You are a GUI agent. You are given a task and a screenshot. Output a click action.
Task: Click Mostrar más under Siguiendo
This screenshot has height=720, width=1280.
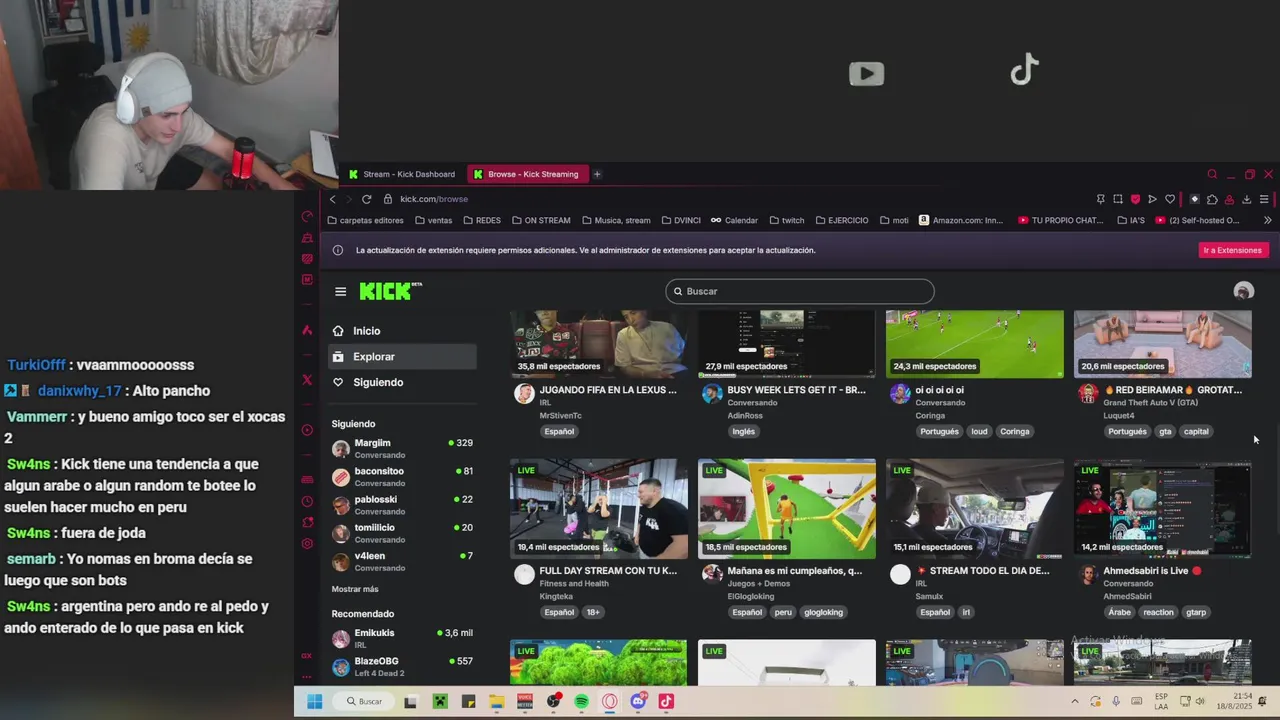tap(355, 589)
